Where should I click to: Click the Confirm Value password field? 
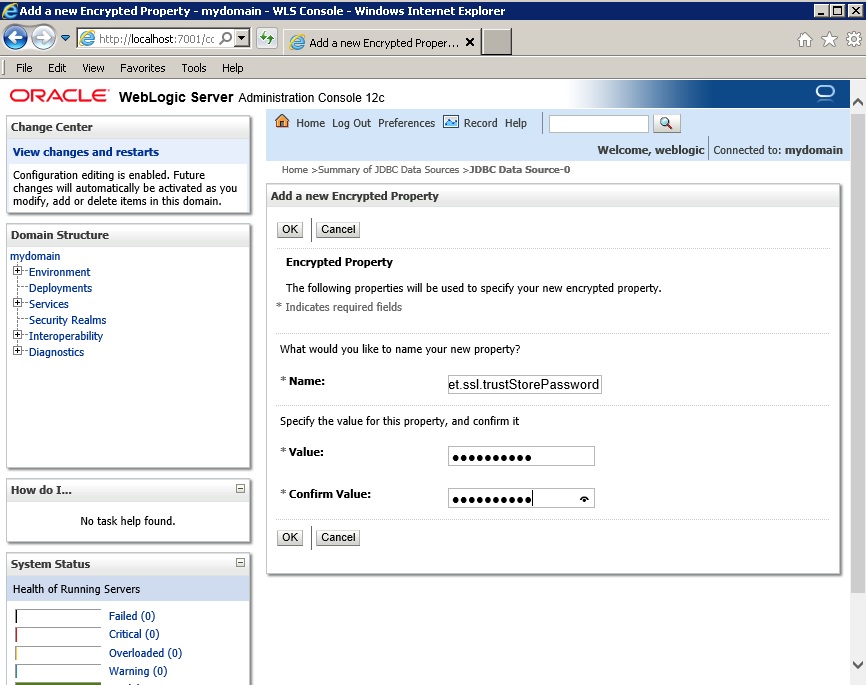pos(521,498)
